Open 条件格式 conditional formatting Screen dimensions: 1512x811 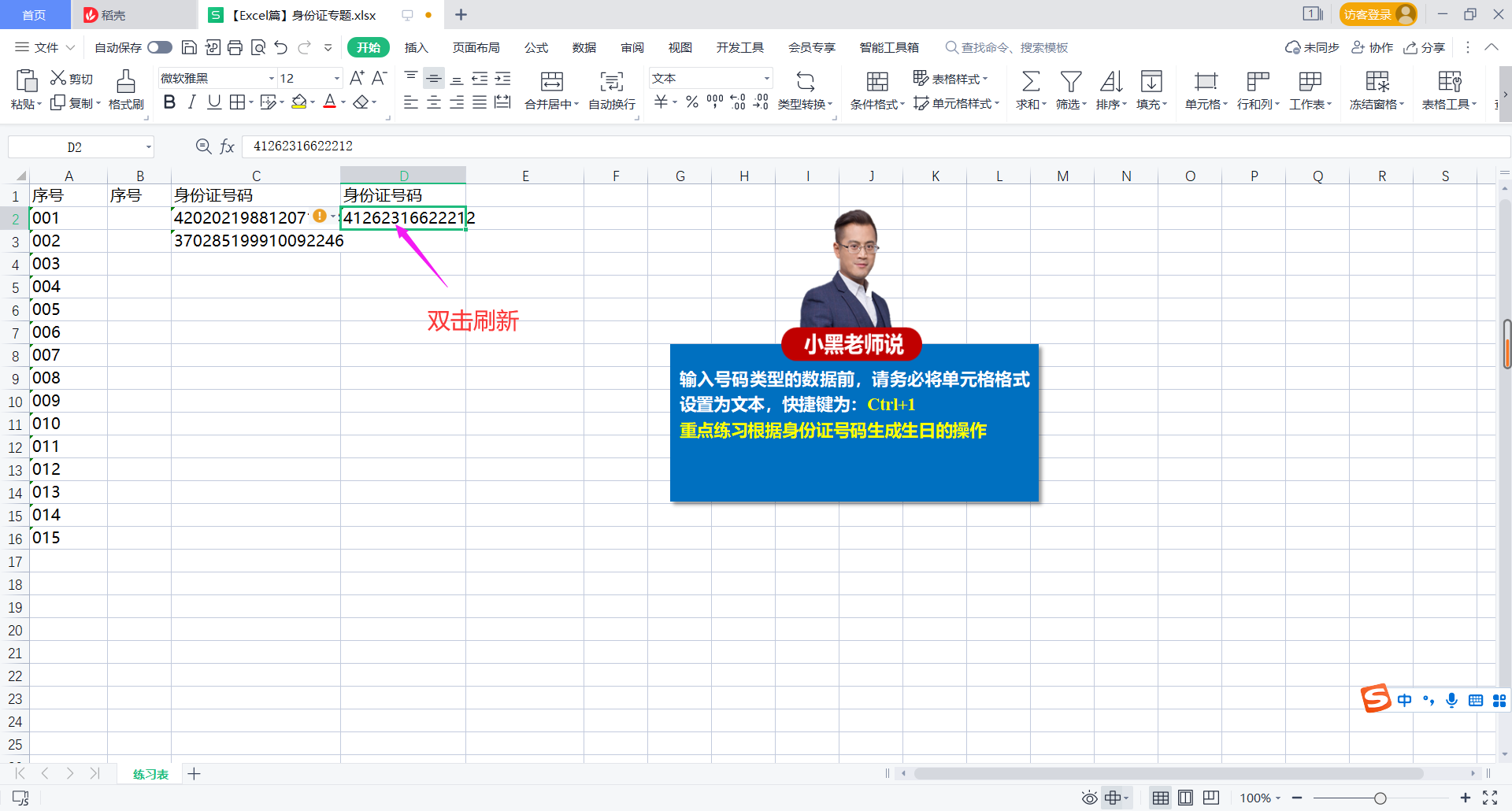point(876,89)
